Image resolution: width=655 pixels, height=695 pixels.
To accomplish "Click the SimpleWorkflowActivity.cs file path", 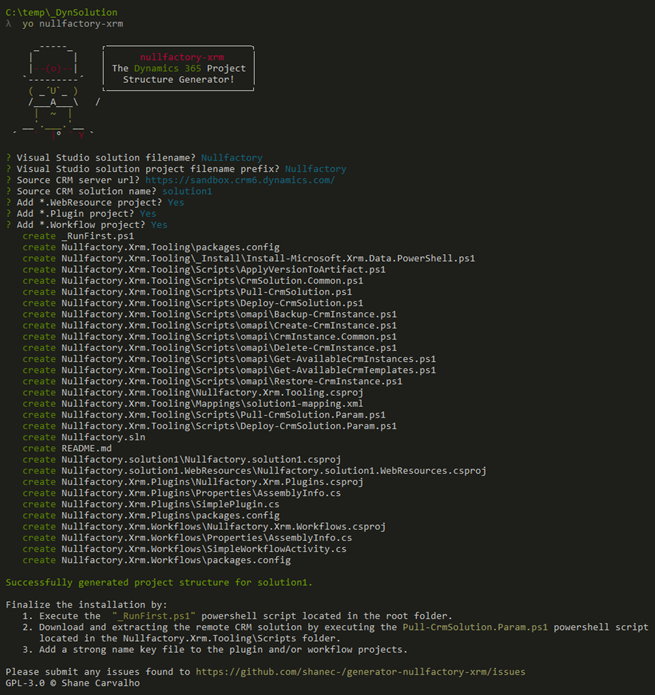I will 203,548.
